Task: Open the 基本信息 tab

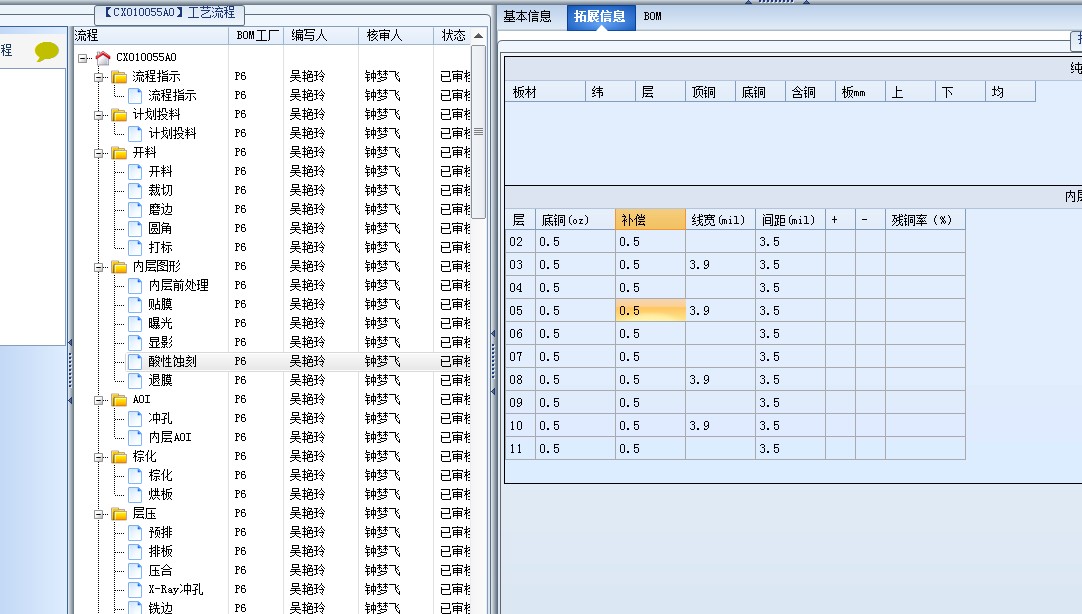Action: (527, 17)
